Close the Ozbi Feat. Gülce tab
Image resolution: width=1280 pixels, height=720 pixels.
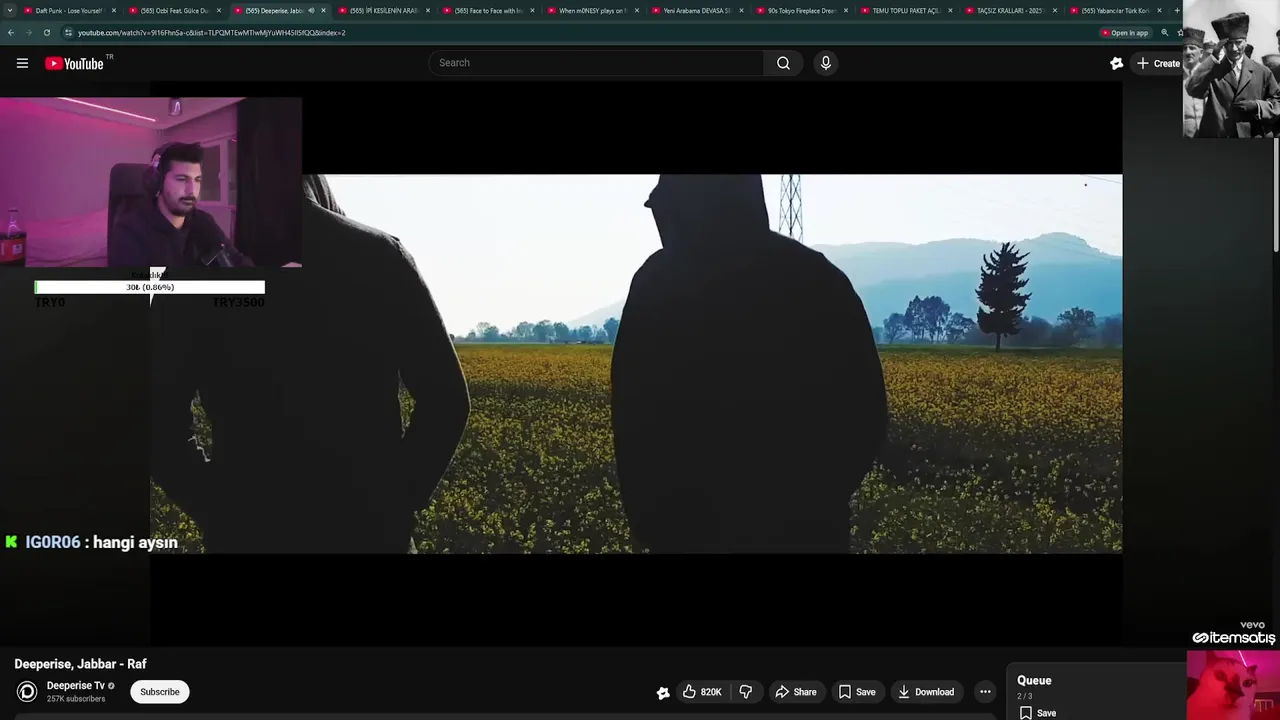pos(219,10)
